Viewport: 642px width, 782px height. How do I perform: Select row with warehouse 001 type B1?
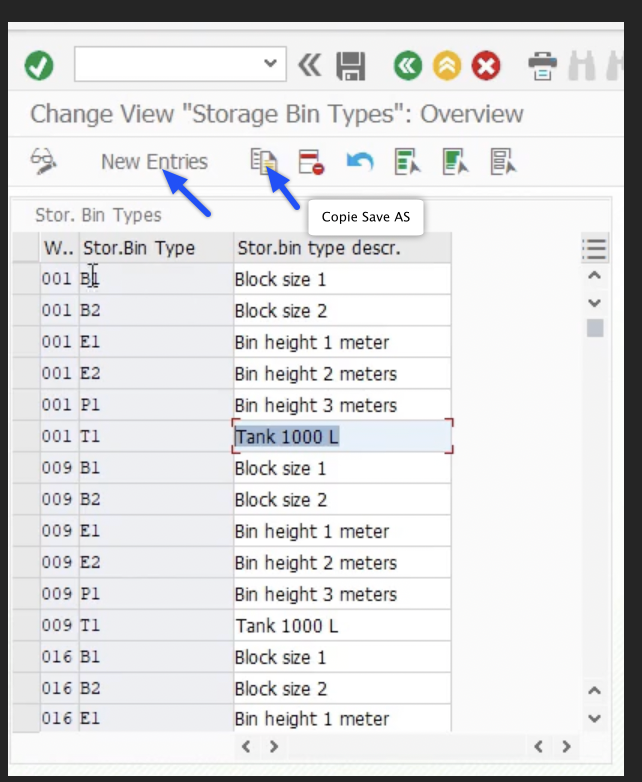click(x=26, y=279)
